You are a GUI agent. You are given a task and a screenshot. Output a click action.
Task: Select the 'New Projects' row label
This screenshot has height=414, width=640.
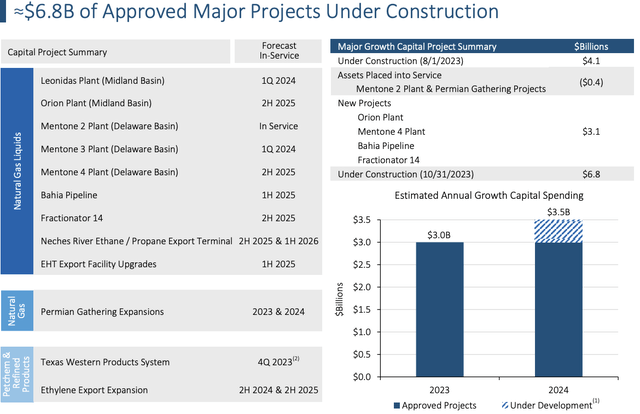point(364,103)
